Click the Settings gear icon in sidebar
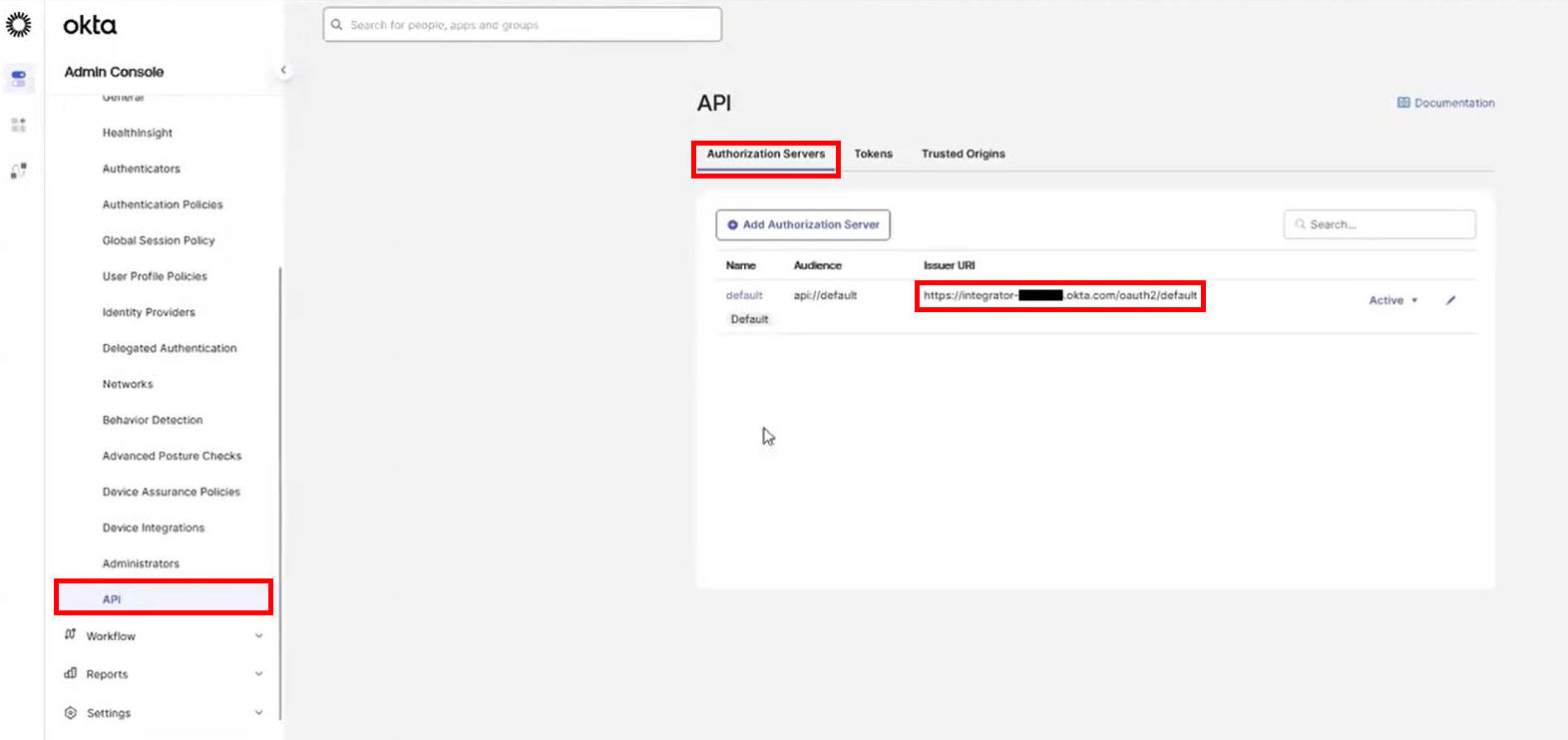The image size is (1568, 740). [x=70, y=713]
